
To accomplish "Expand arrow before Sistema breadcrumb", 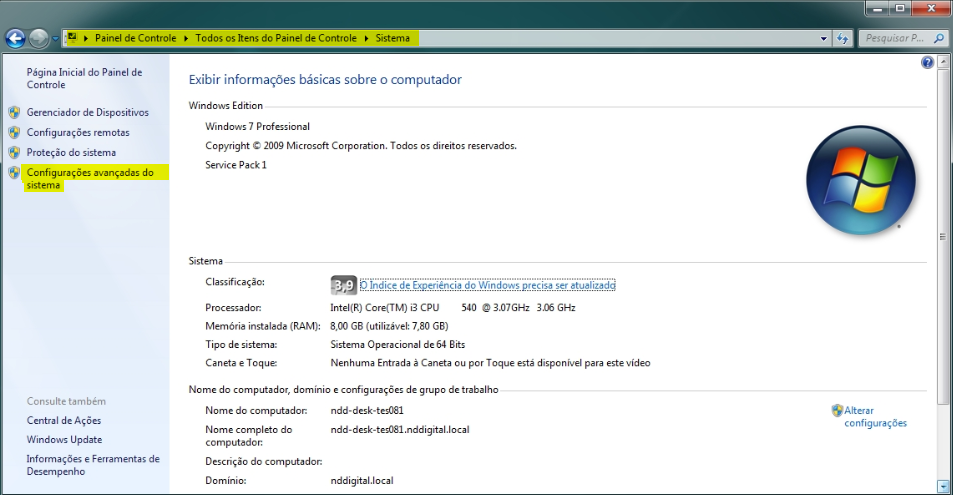I will tap(366, 38).
